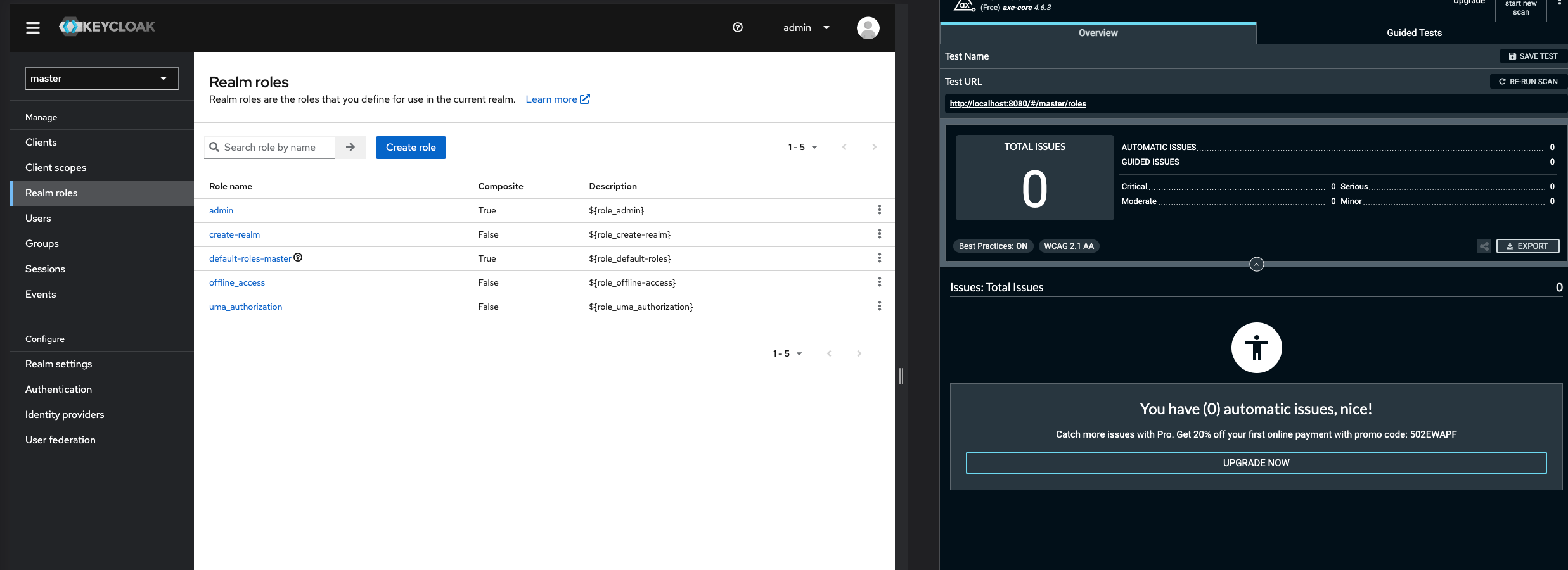Click the WCAG 2.1 AA selector
Viewport: 1568px width, 570px height.
[1069, 246]
